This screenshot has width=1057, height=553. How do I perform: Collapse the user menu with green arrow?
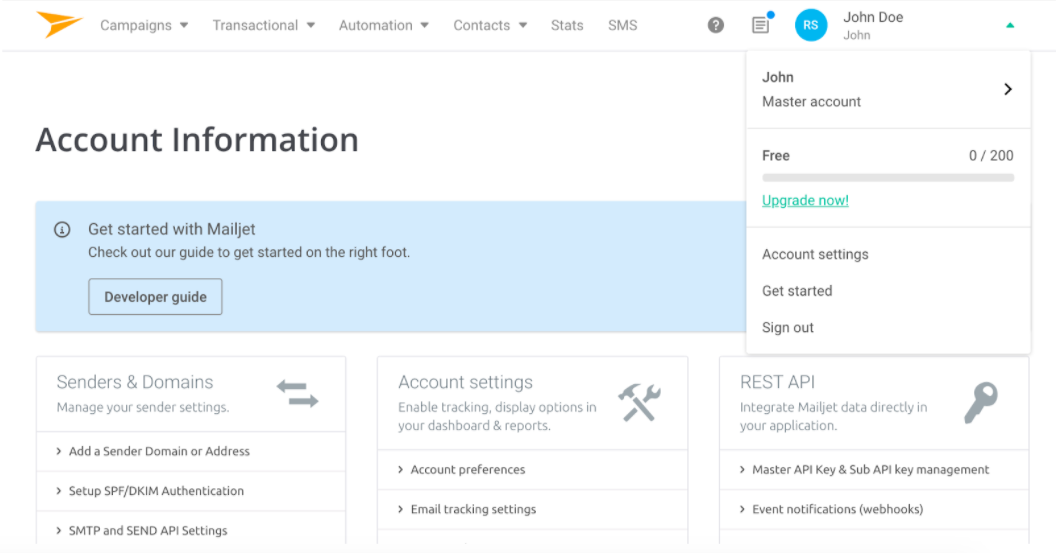point(1010,25)
